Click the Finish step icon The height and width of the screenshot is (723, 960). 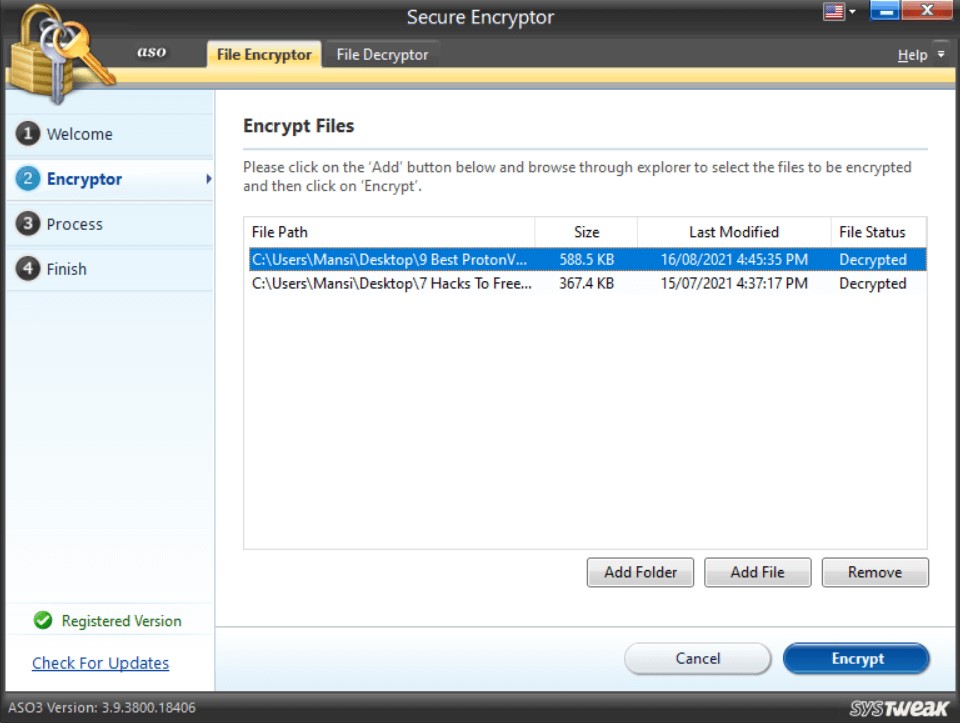30,268
